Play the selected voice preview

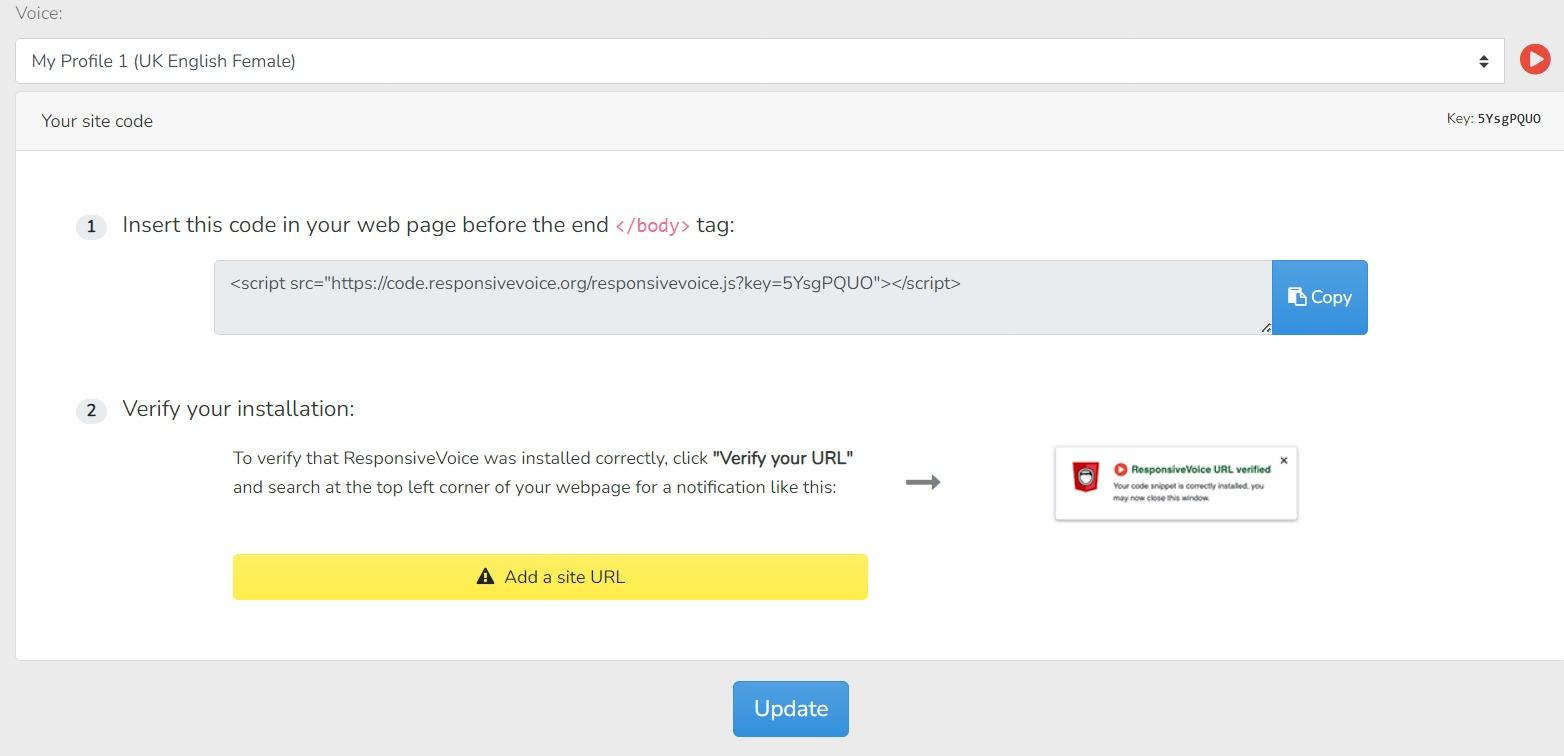click(1534, 60)
